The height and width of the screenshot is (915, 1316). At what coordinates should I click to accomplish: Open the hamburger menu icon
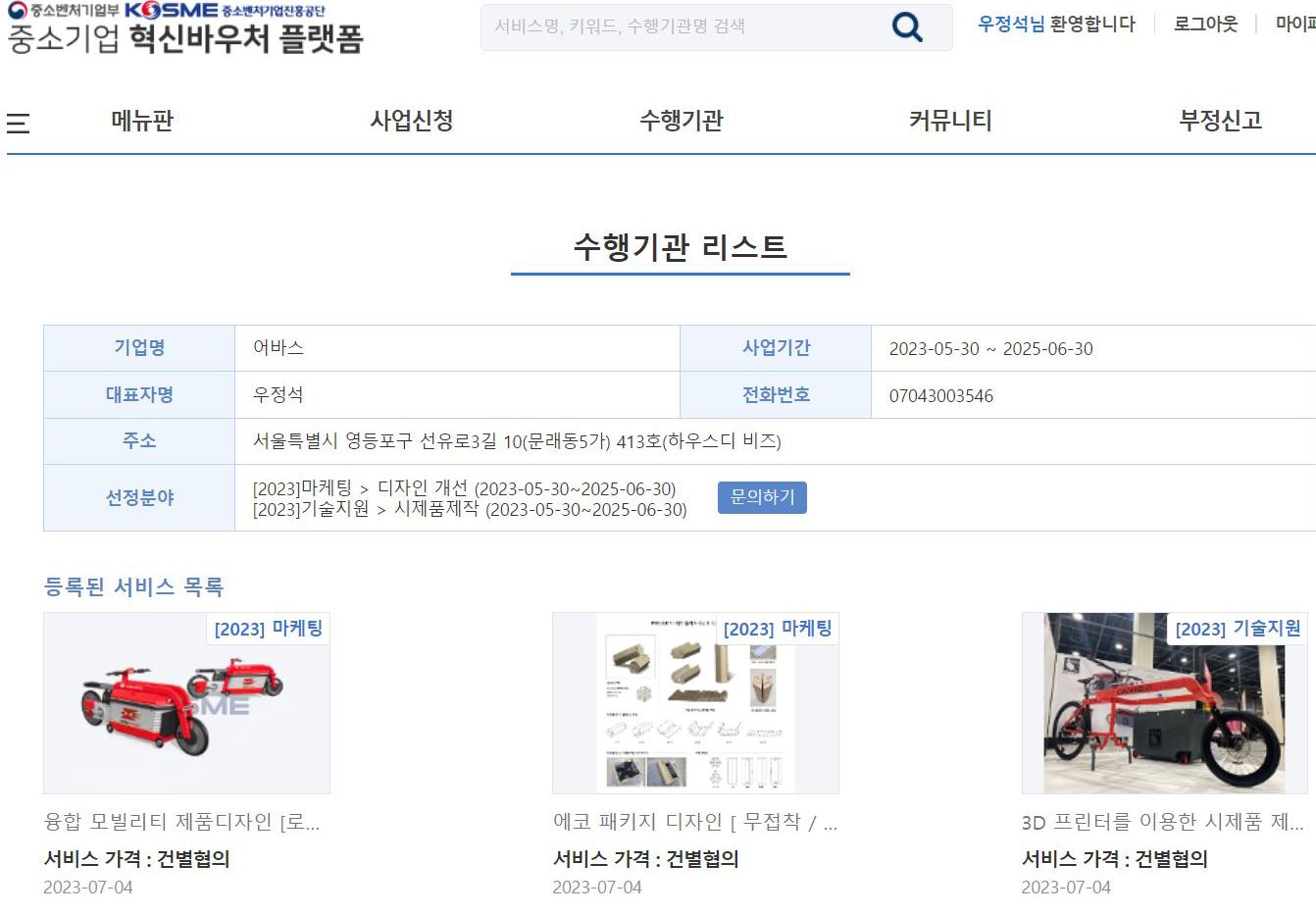point(18,124)
